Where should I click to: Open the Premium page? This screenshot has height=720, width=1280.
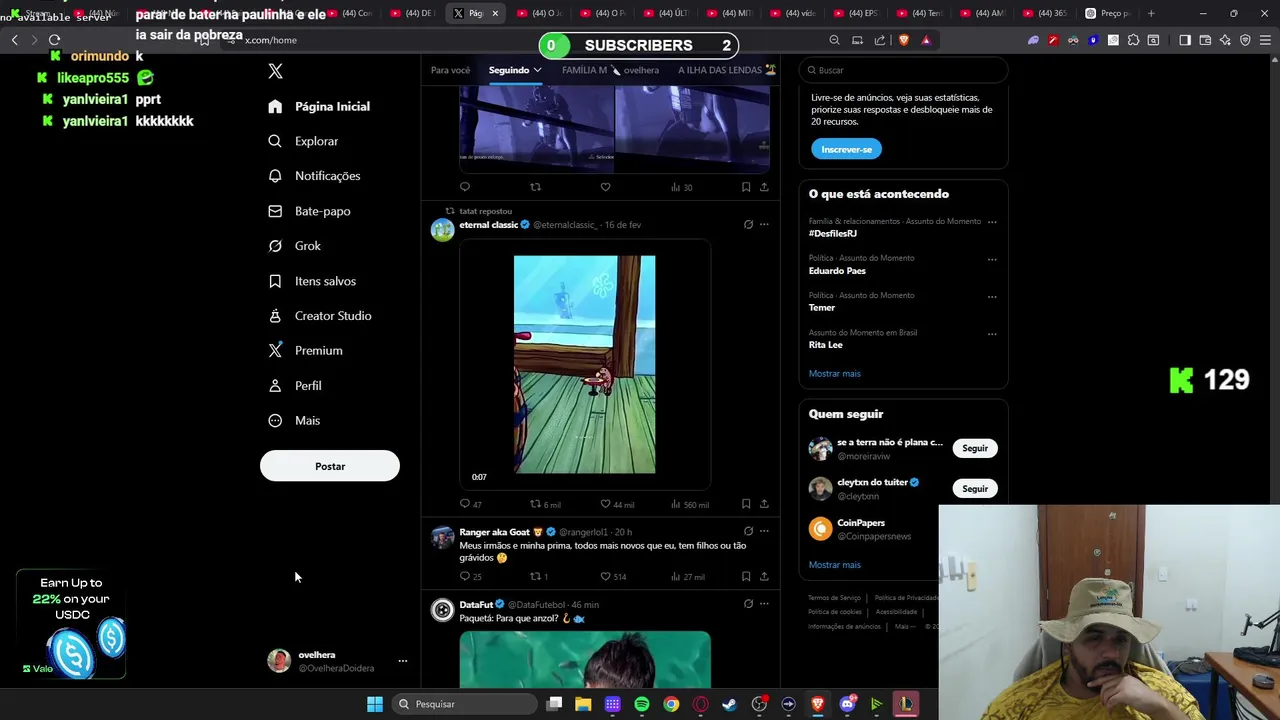(x=305, y=351)
